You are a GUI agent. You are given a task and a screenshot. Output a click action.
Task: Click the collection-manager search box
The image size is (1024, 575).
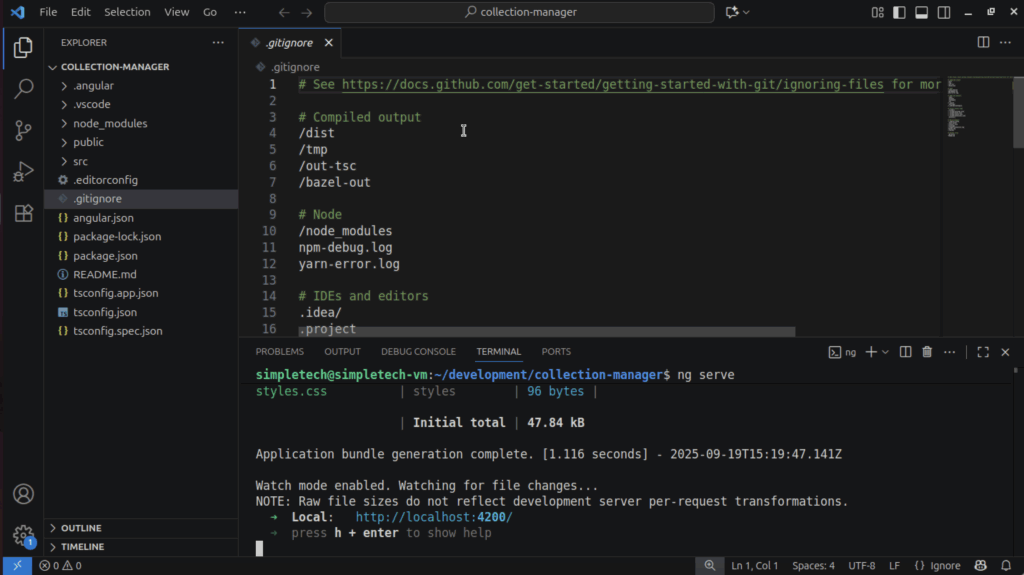click(x=519, y=12)
